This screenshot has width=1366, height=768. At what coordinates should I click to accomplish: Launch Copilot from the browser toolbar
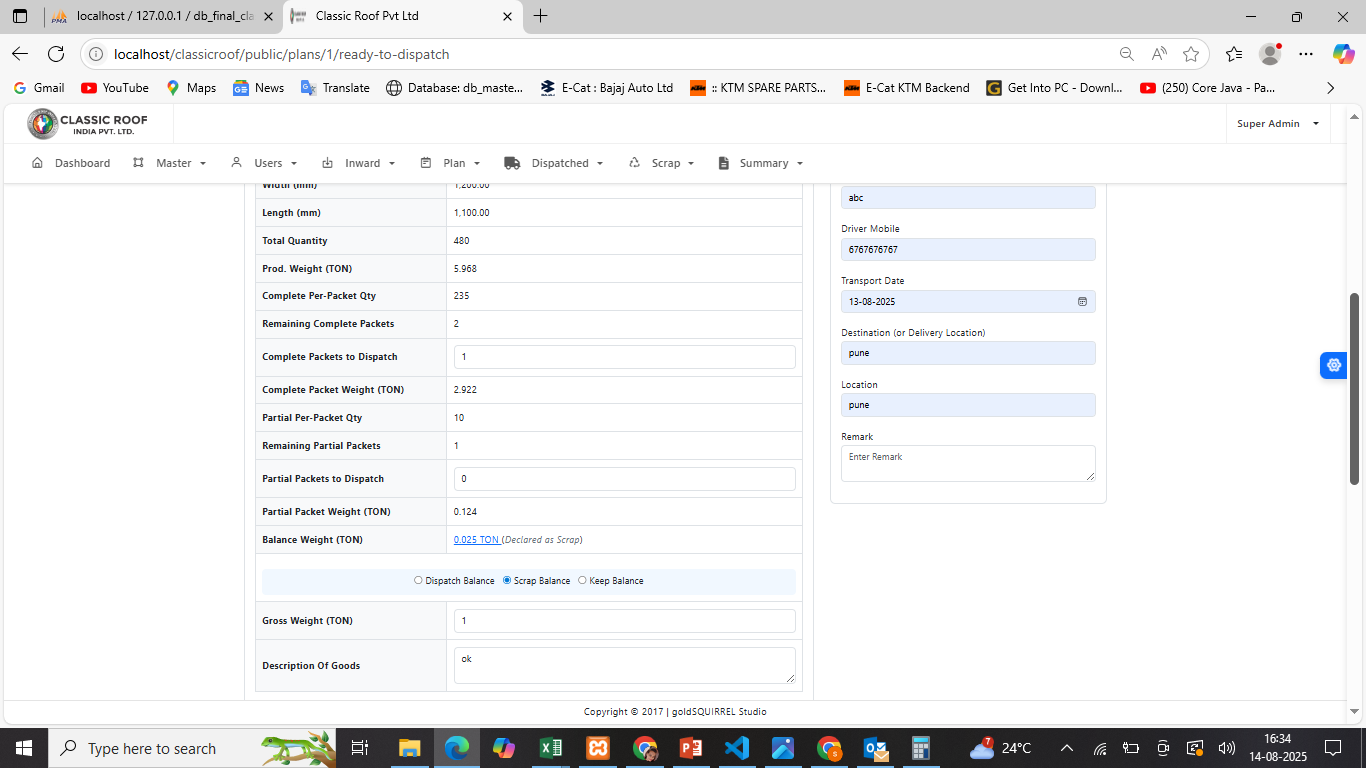point(1343,54)
